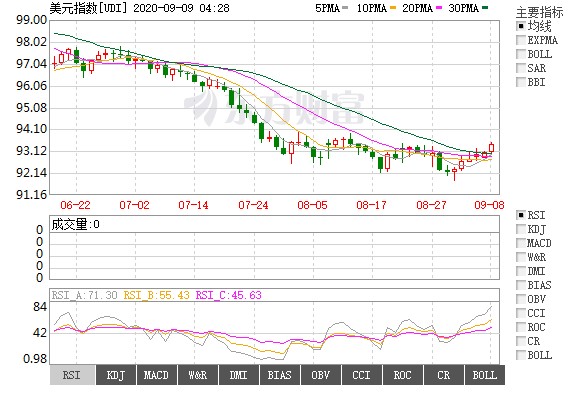The height and width of the screenshot is (398, 571).
Task: Click the 30PMA legend label
Action: click(463, 8)
